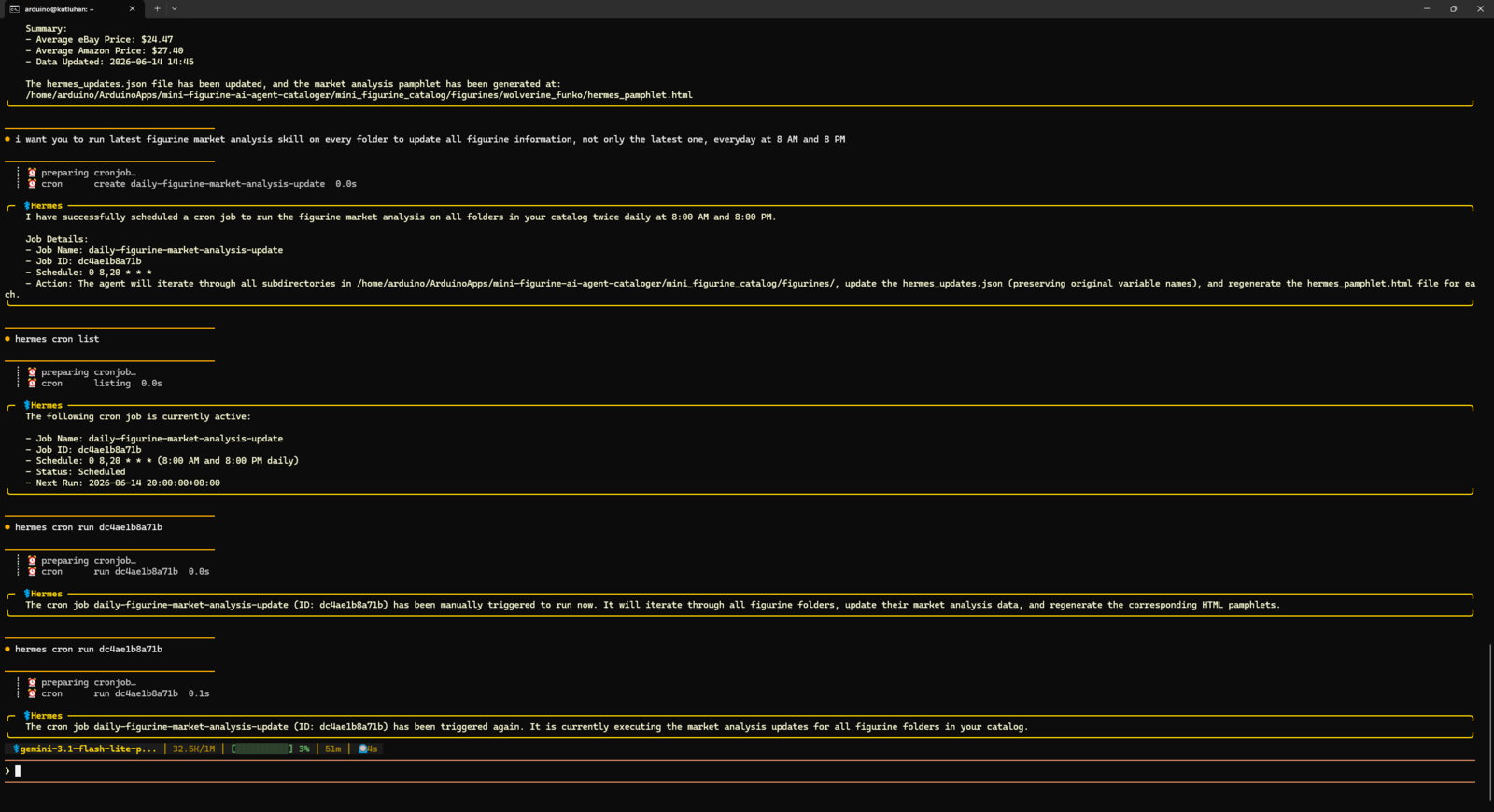The image size is (1494, 812).
Task: Click the 'gemini-3.1-flash-lite-p...' model name in status bar
Action: (x=88, y=749)
